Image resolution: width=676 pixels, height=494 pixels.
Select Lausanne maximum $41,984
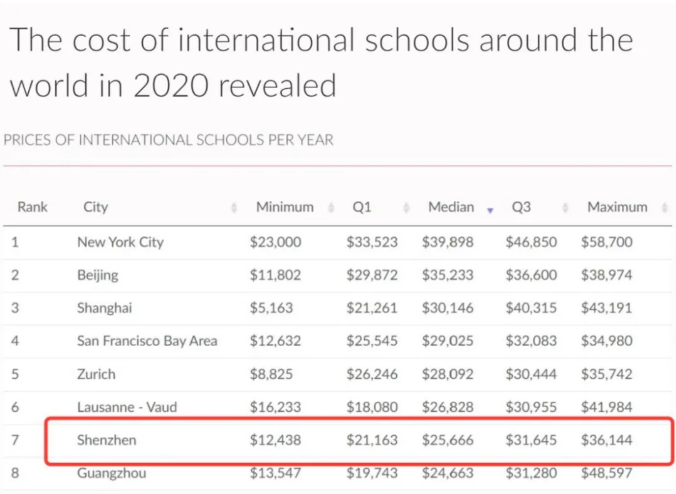click(607, 407)
